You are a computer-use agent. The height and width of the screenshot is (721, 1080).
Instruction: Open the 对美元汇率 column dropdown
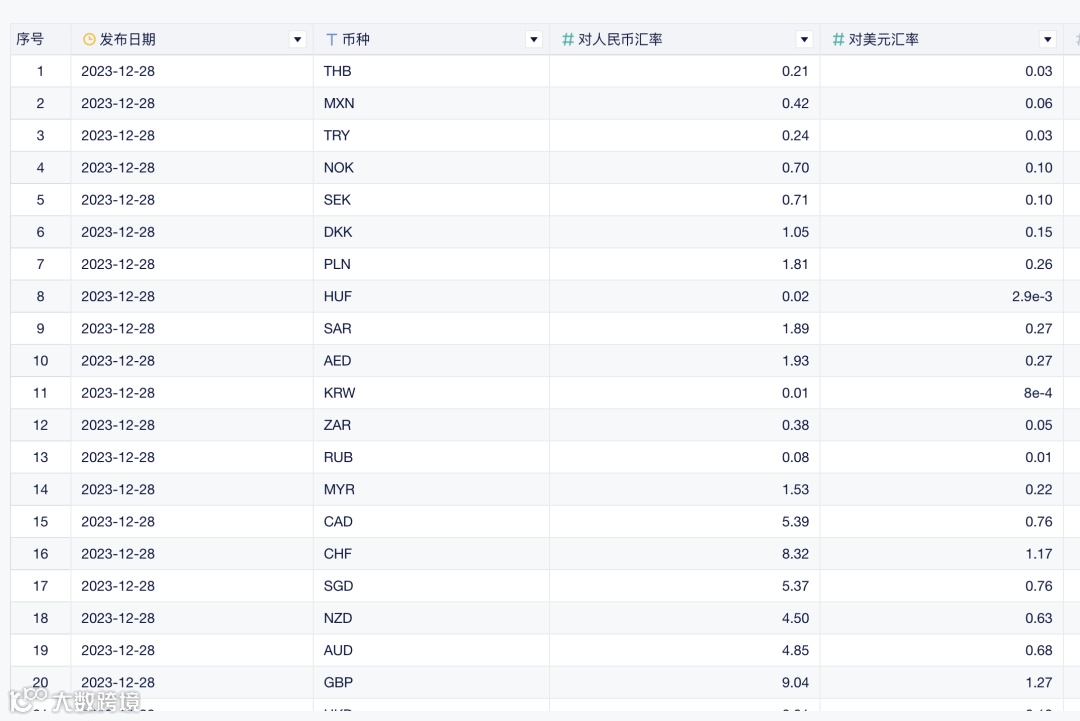[1047, 39]
